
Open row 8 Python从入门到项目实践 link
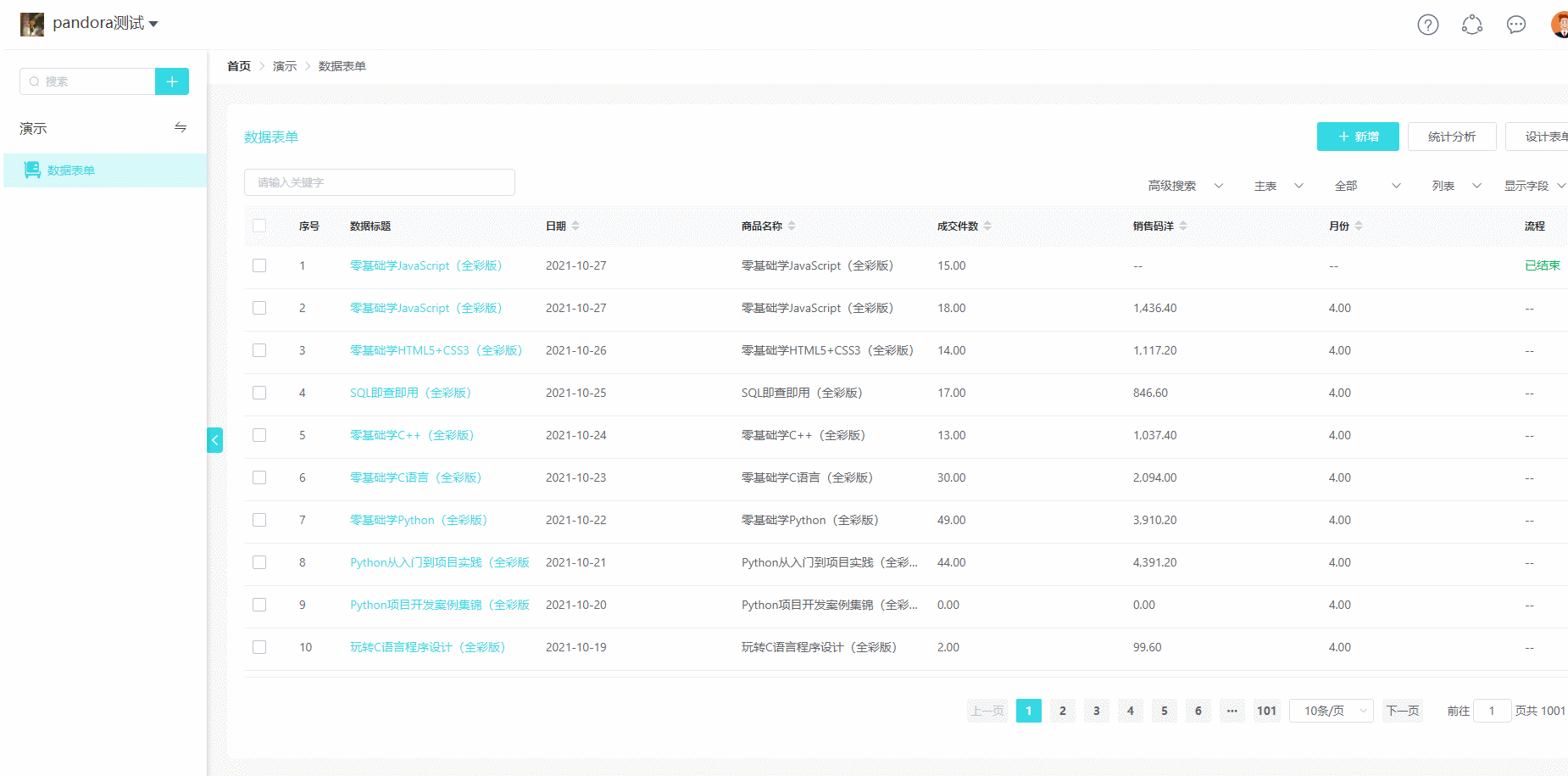click(x=440, y=562)
